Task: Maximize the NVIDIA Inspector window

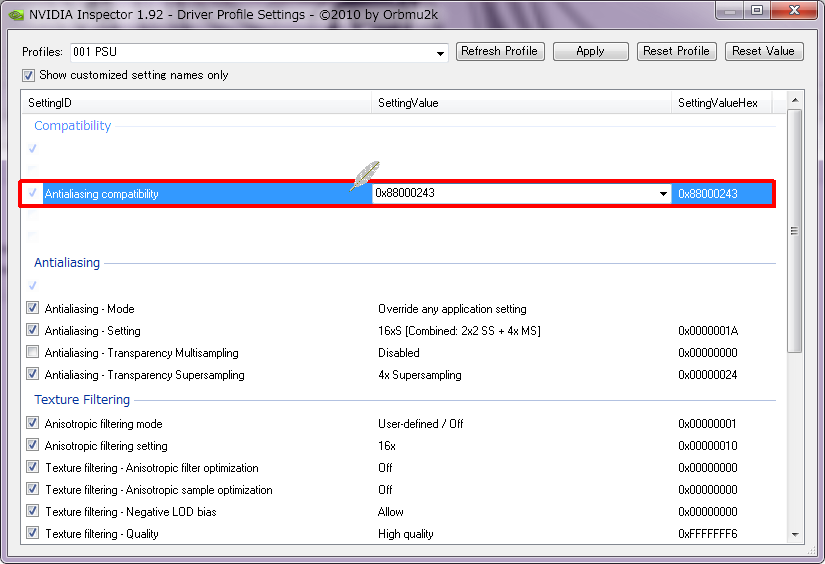Action: (757, 11)
